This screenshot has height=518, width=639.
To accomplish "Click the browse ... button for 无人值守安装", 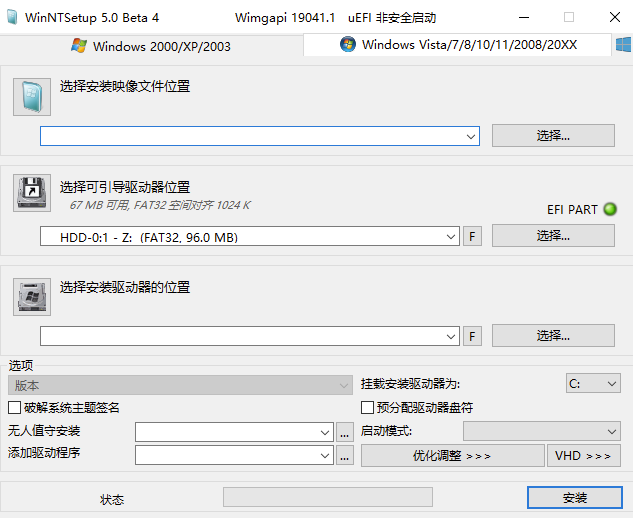I will point(344,432).
